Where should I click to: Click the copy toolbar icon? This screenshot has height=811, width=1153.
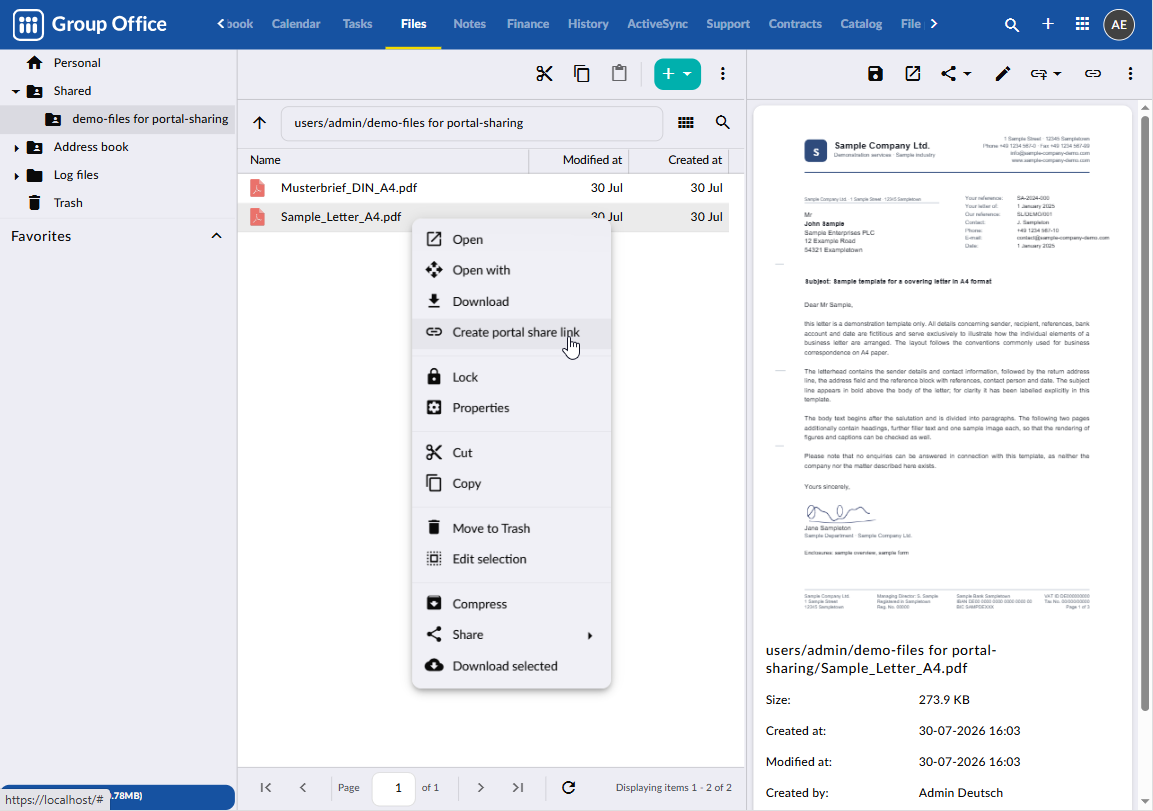[x=582, y=74]
